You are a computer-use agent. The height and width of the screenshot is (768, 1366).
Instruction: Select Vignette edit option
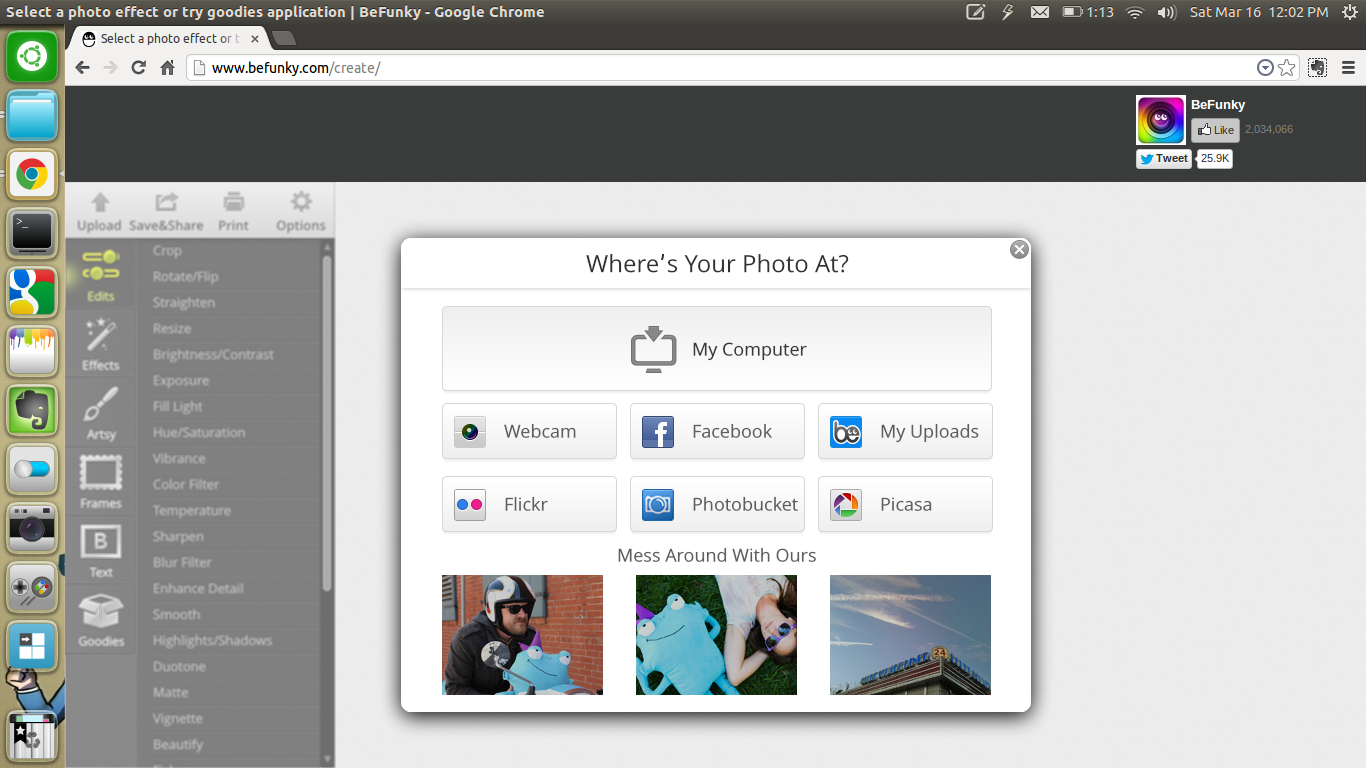click(177, 718)
